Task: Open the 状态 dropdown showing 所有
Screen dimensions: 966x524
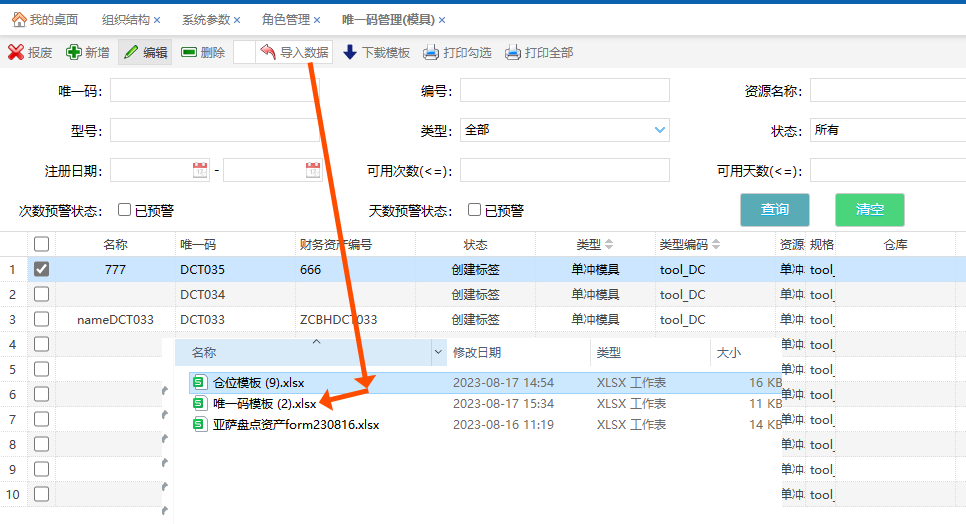Action: click(885, 130)
